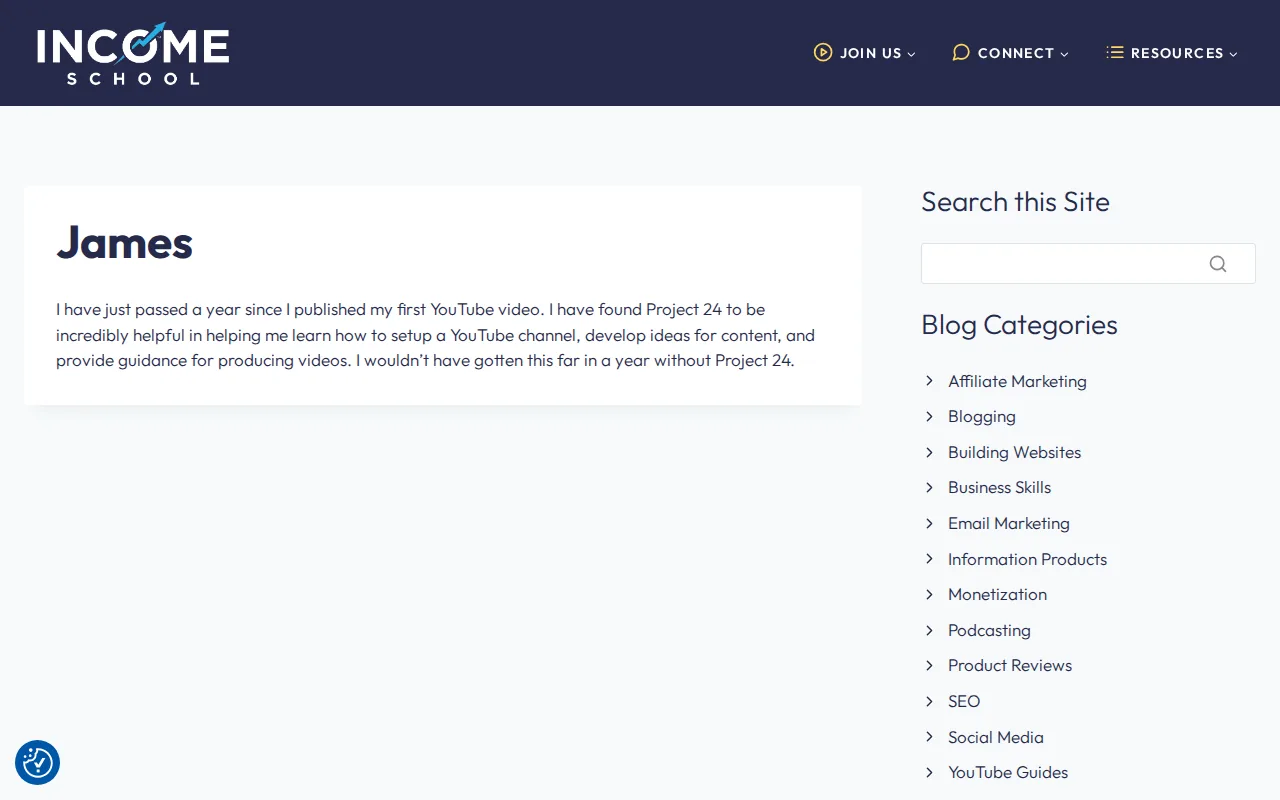Open the RESOURCES menu item
This screenshot has height=800, width=1280.
click(x=1171, y=53)
